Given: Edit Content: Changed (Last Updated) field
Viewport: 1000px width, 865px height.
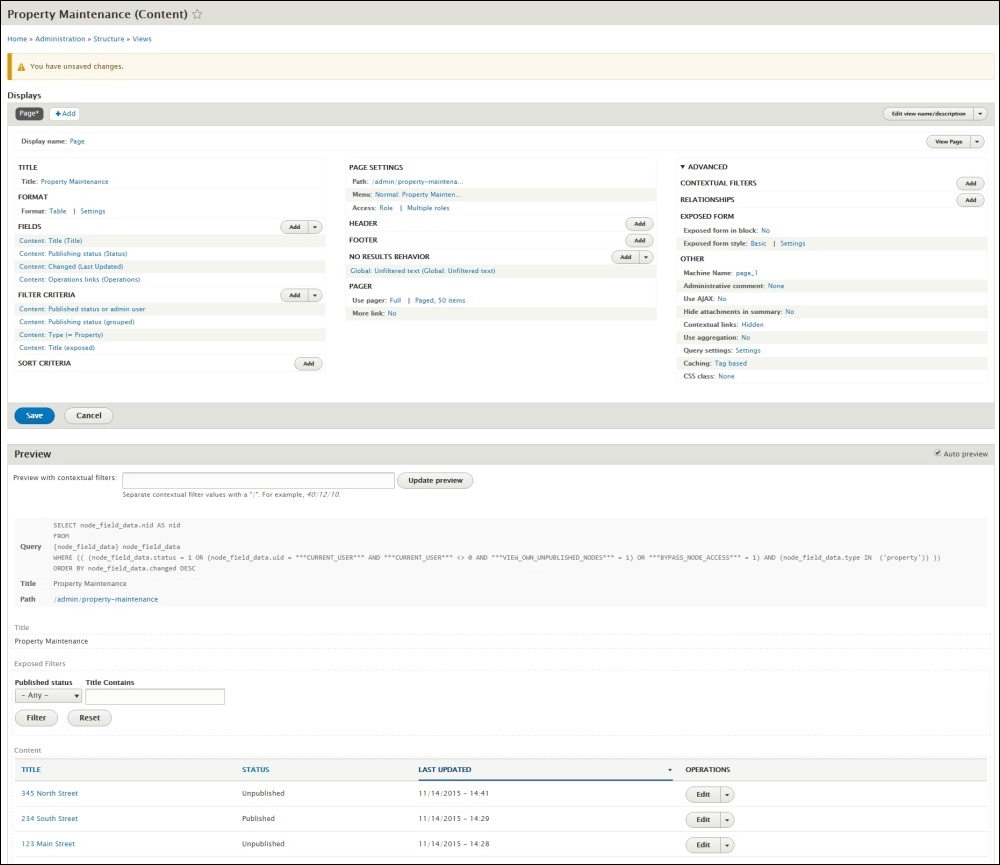Looking at the screenshot, I should tap(71, 267).
